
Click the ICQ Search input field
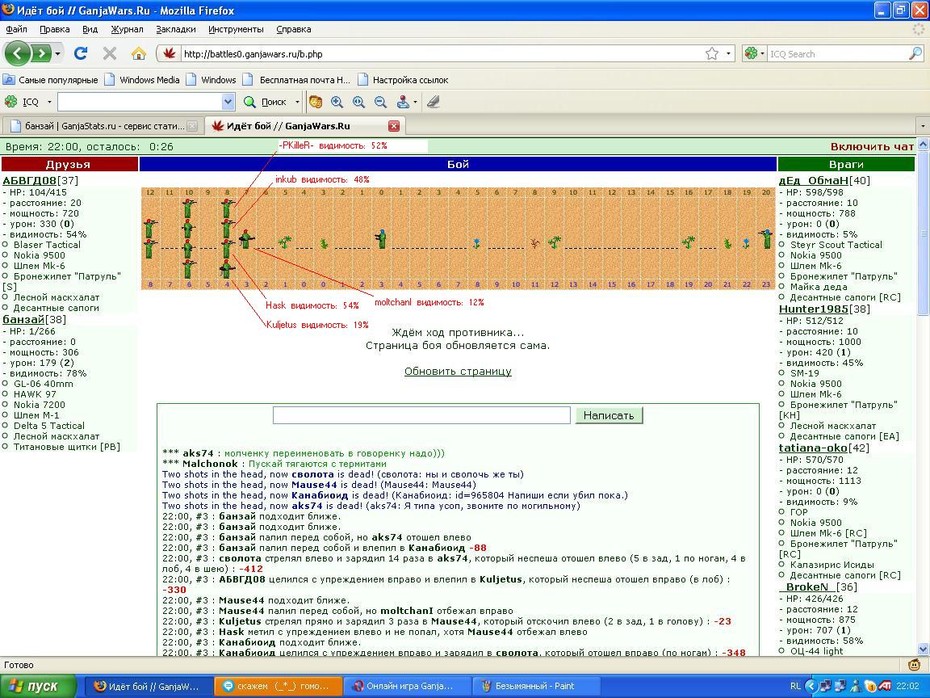[837, 54]
